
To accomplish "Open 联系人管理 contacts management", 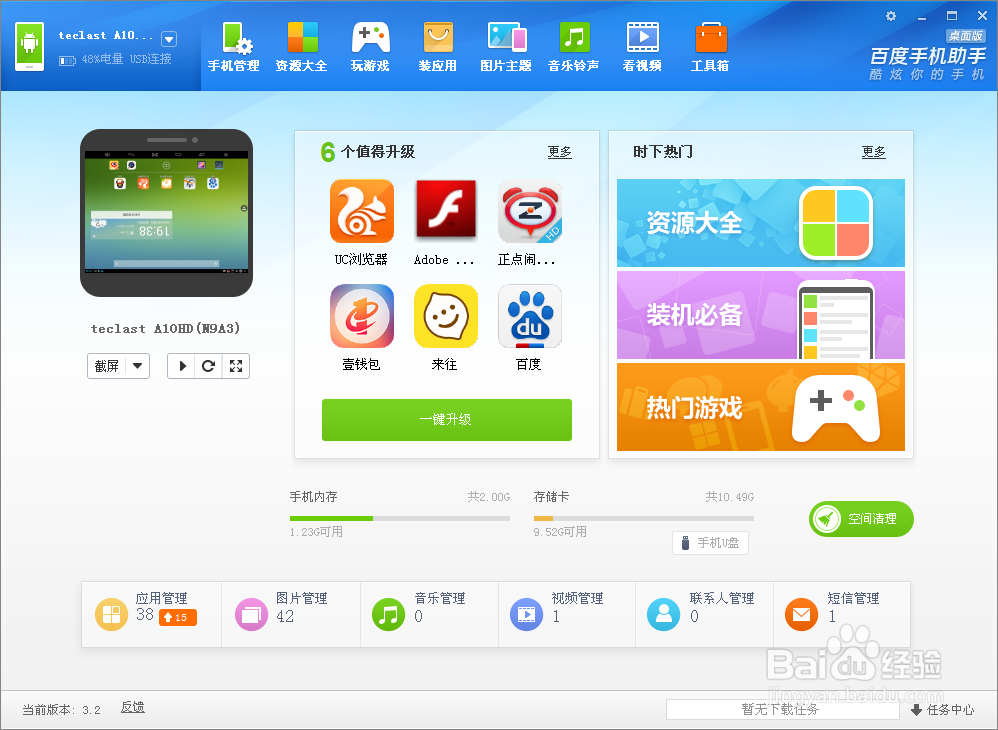I will (705, 614).
